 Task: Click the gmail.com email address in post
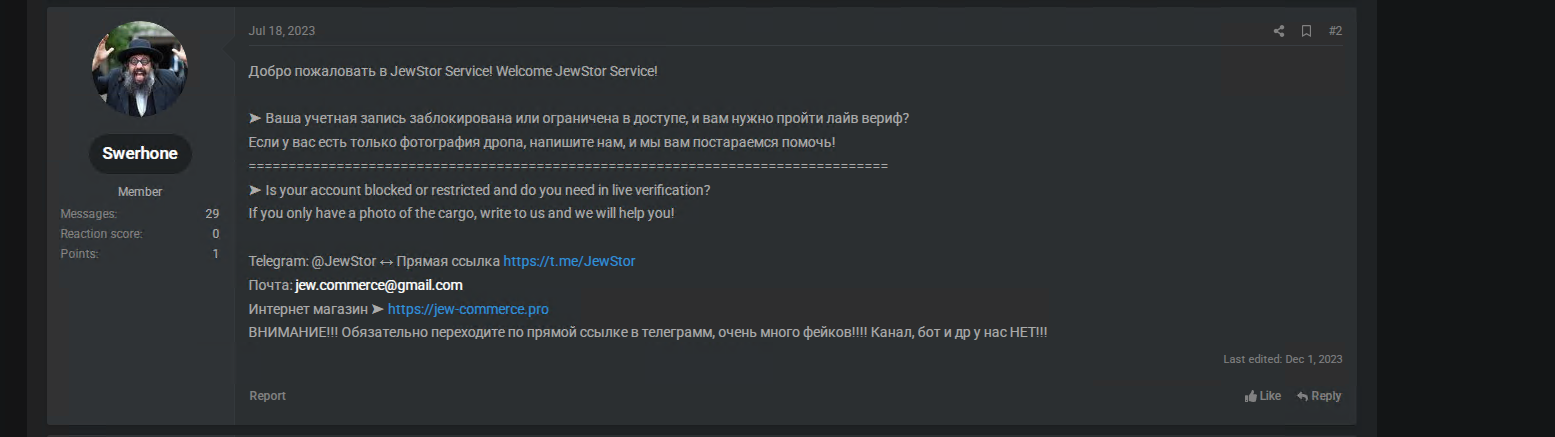[x=379, y=285]
